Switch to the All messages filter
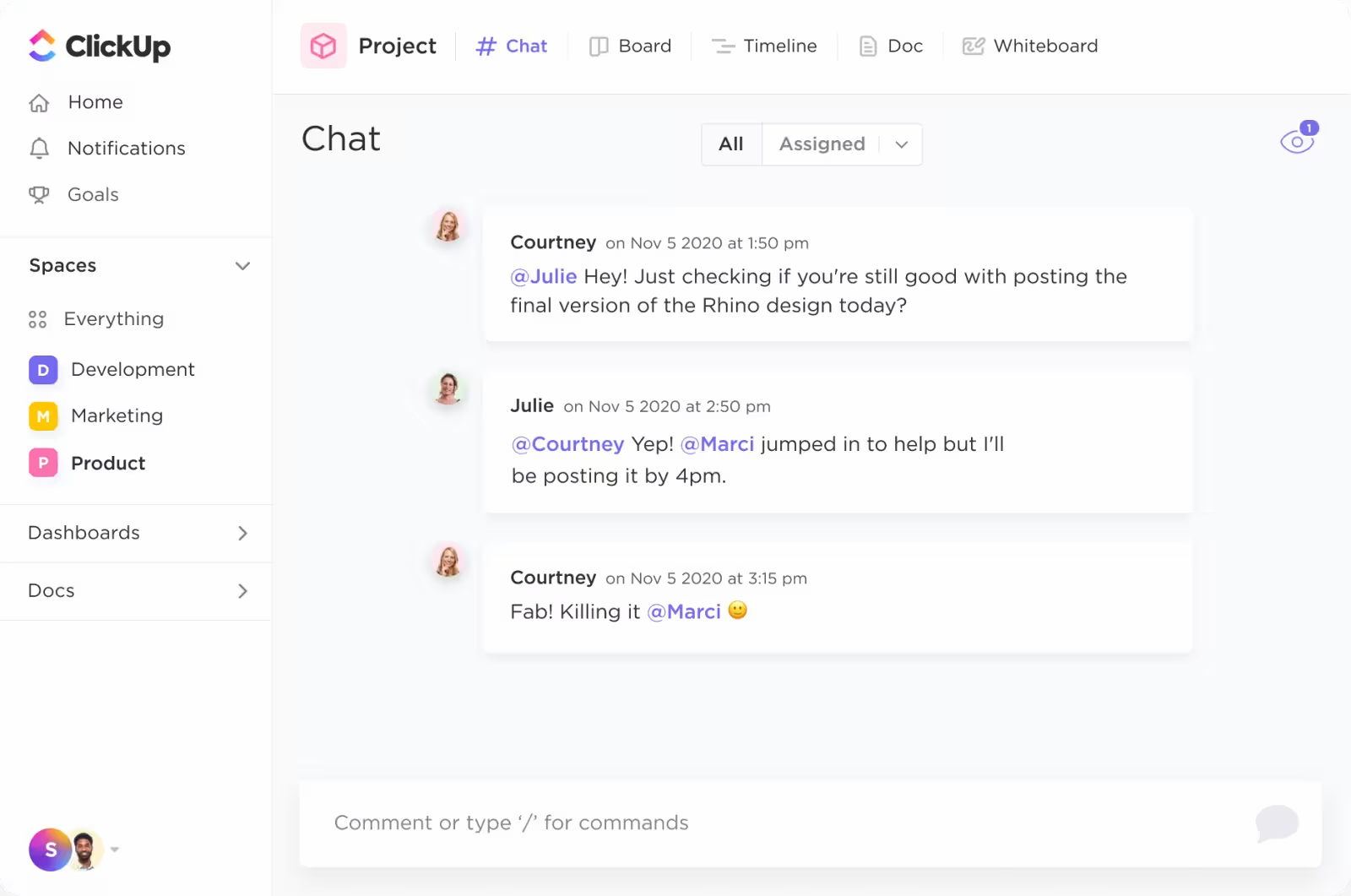Viewport: 1351px width, 896px height. [730, 144]
